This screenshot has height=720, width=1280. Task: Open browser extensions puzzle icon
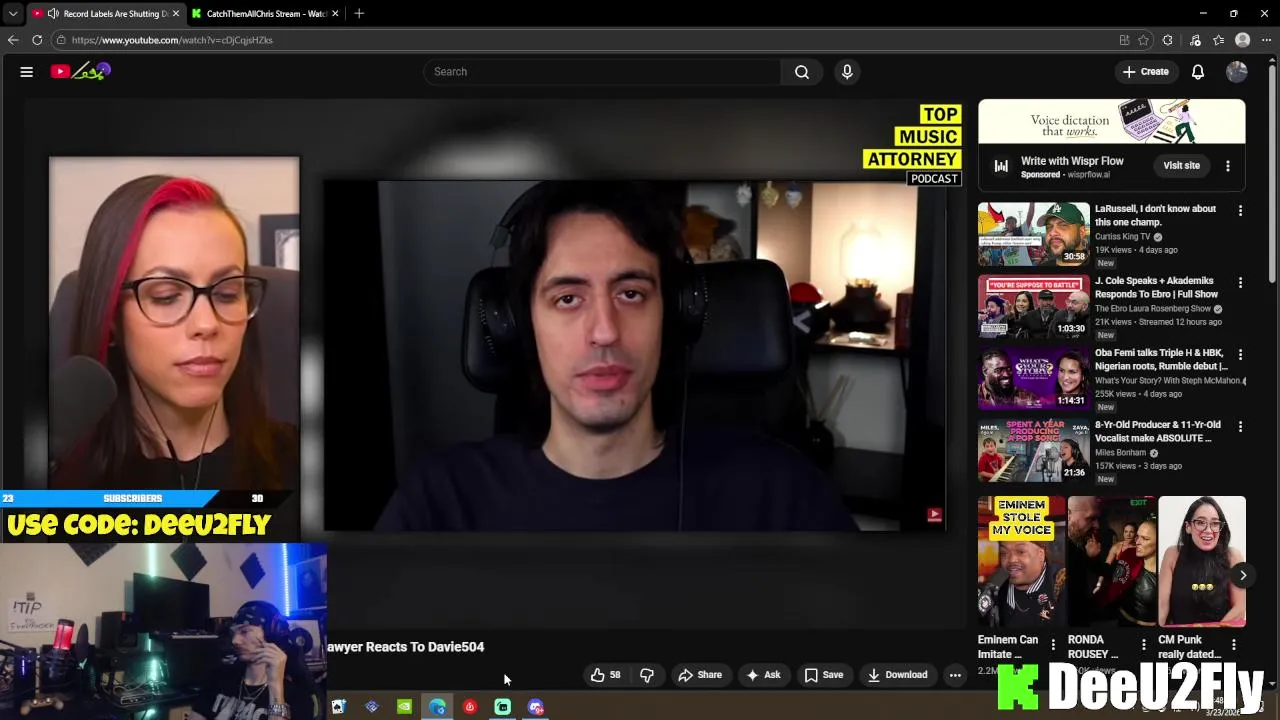point(1168,40)
